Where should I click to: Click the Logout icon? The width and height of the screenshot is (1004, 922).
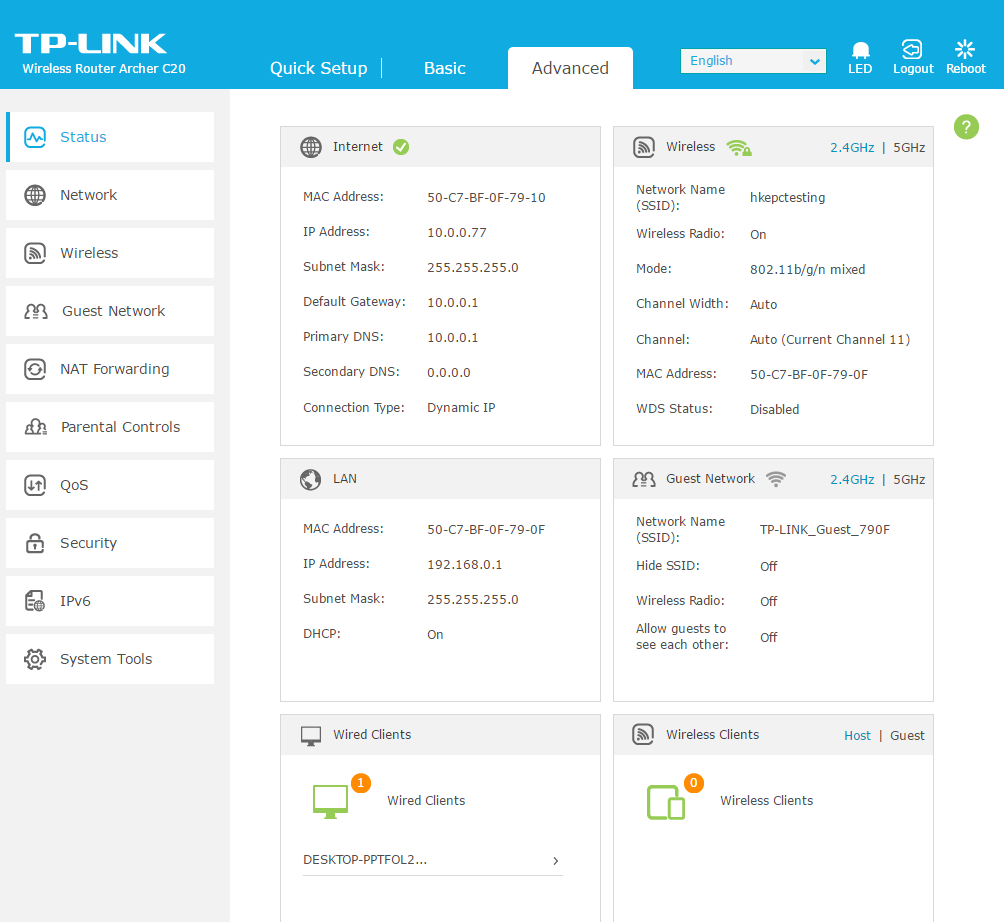click(x=912, y=49)
